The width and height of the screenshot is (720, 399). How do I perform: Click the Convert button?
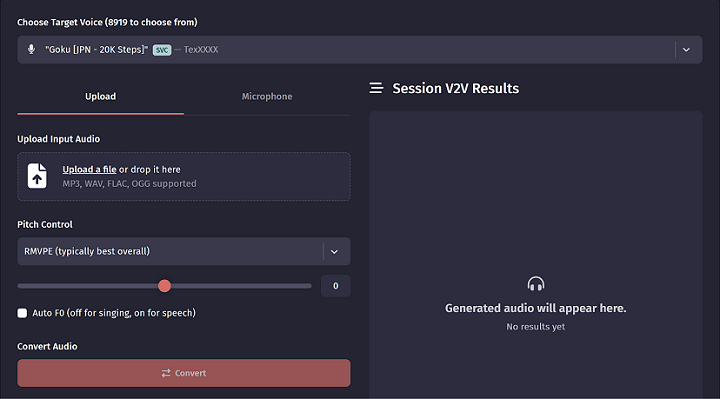tap(184, 373)
